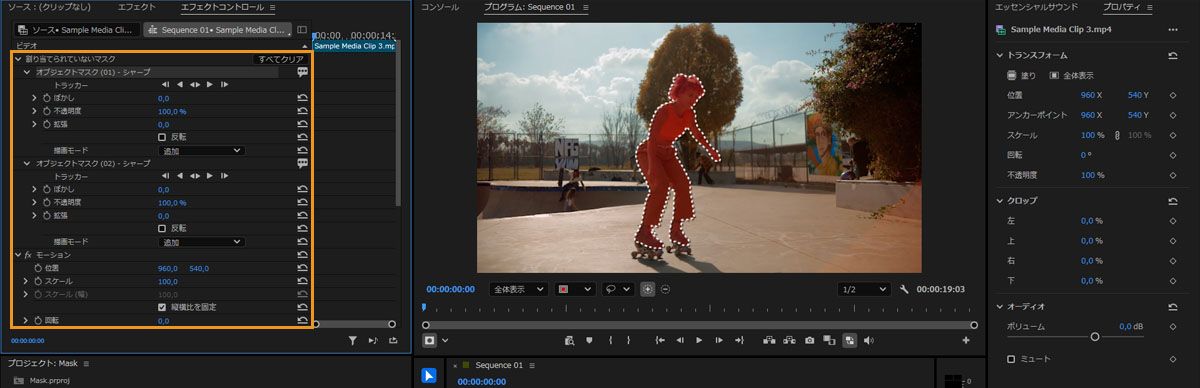Click the Mark Out brace icon
The image size is (1200, 388).
click(x=628, y=340)
